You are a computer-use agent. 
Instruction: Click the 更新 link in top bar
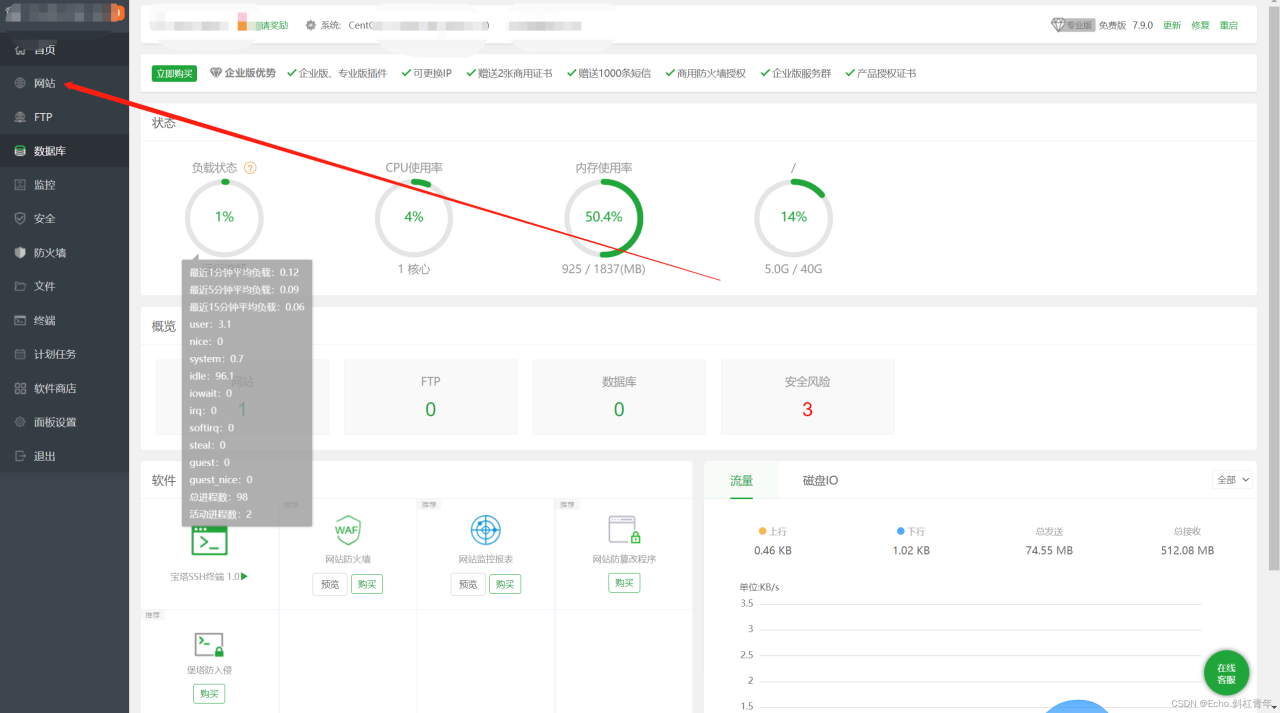1172,25
